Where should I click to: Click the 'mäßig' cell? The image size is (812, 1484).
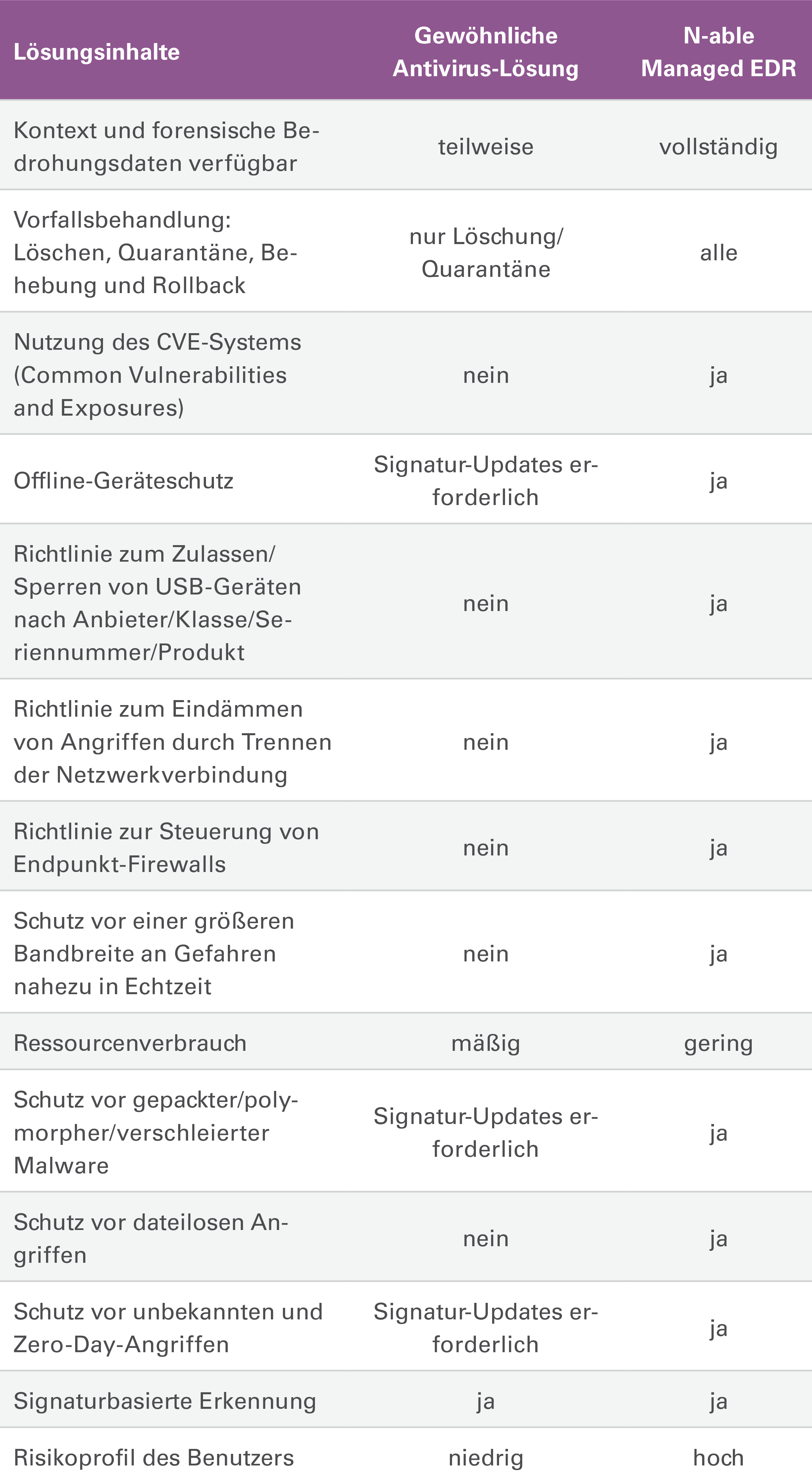(485, 1043)
